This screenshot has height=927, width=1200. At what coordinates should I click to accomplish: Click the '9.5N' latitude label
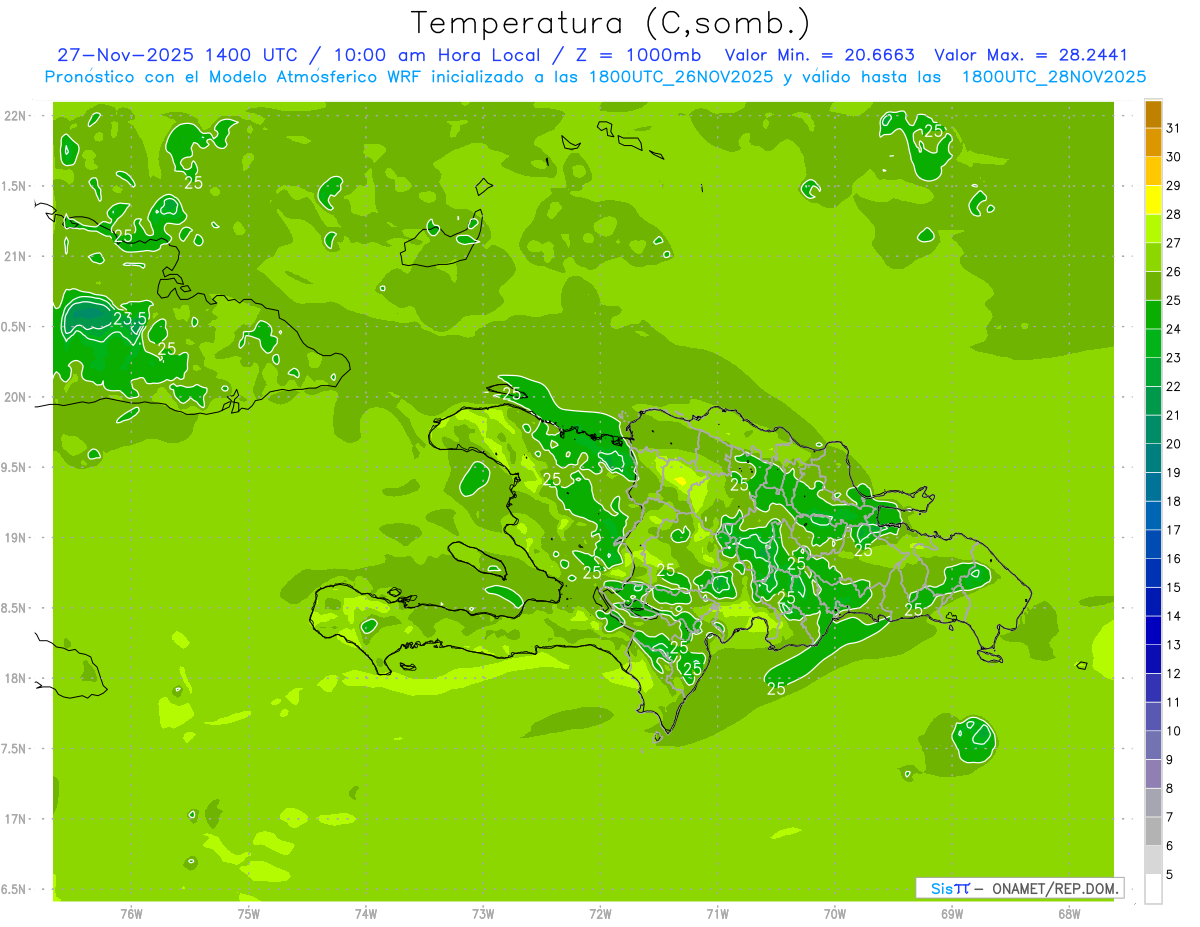coord(14,467)
